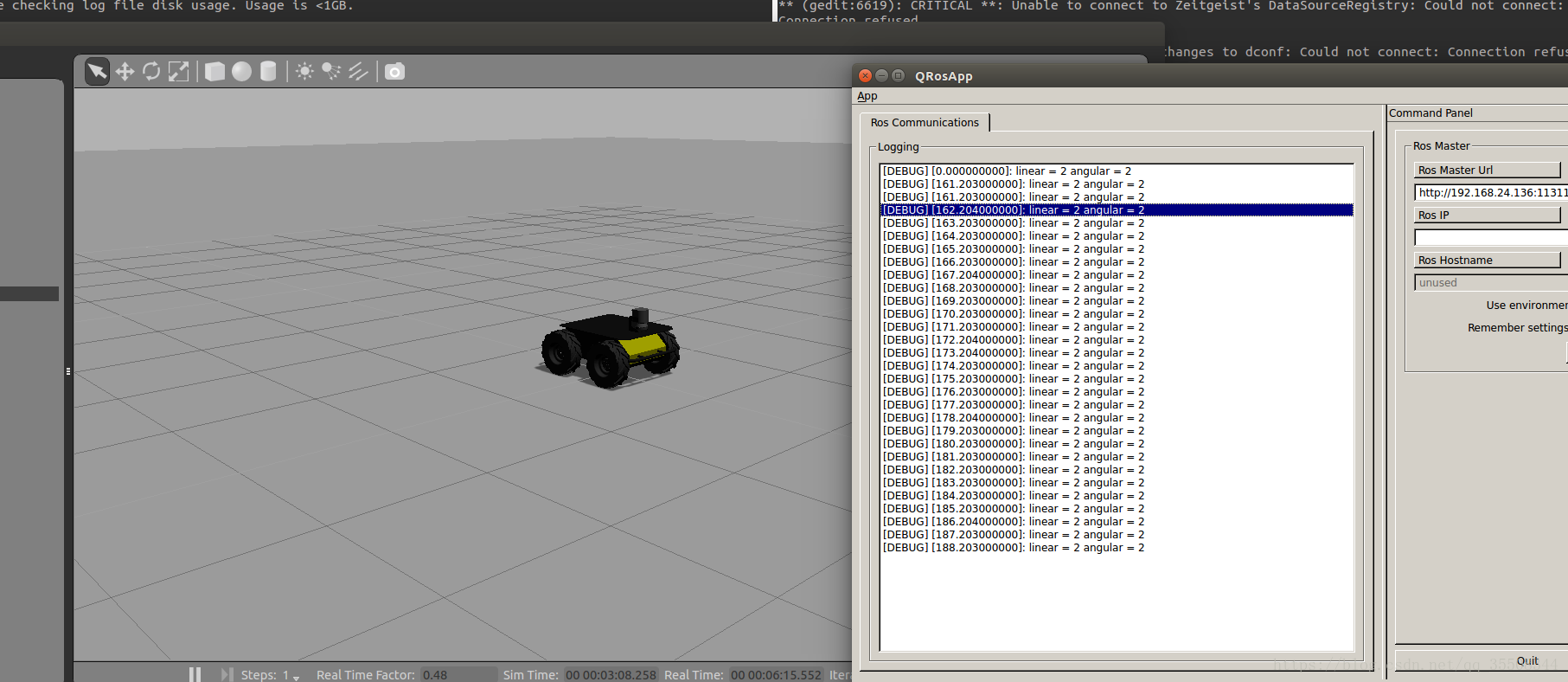Activate the rotate mode tool

click(x=151, y=71)
